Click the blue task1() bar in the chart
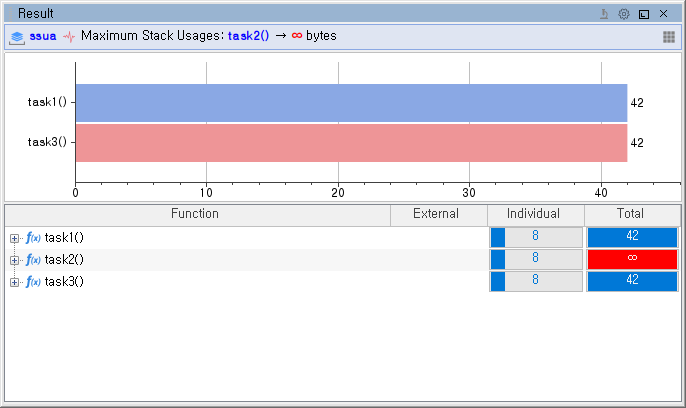 pyautogui.click(x=350, y=102)
